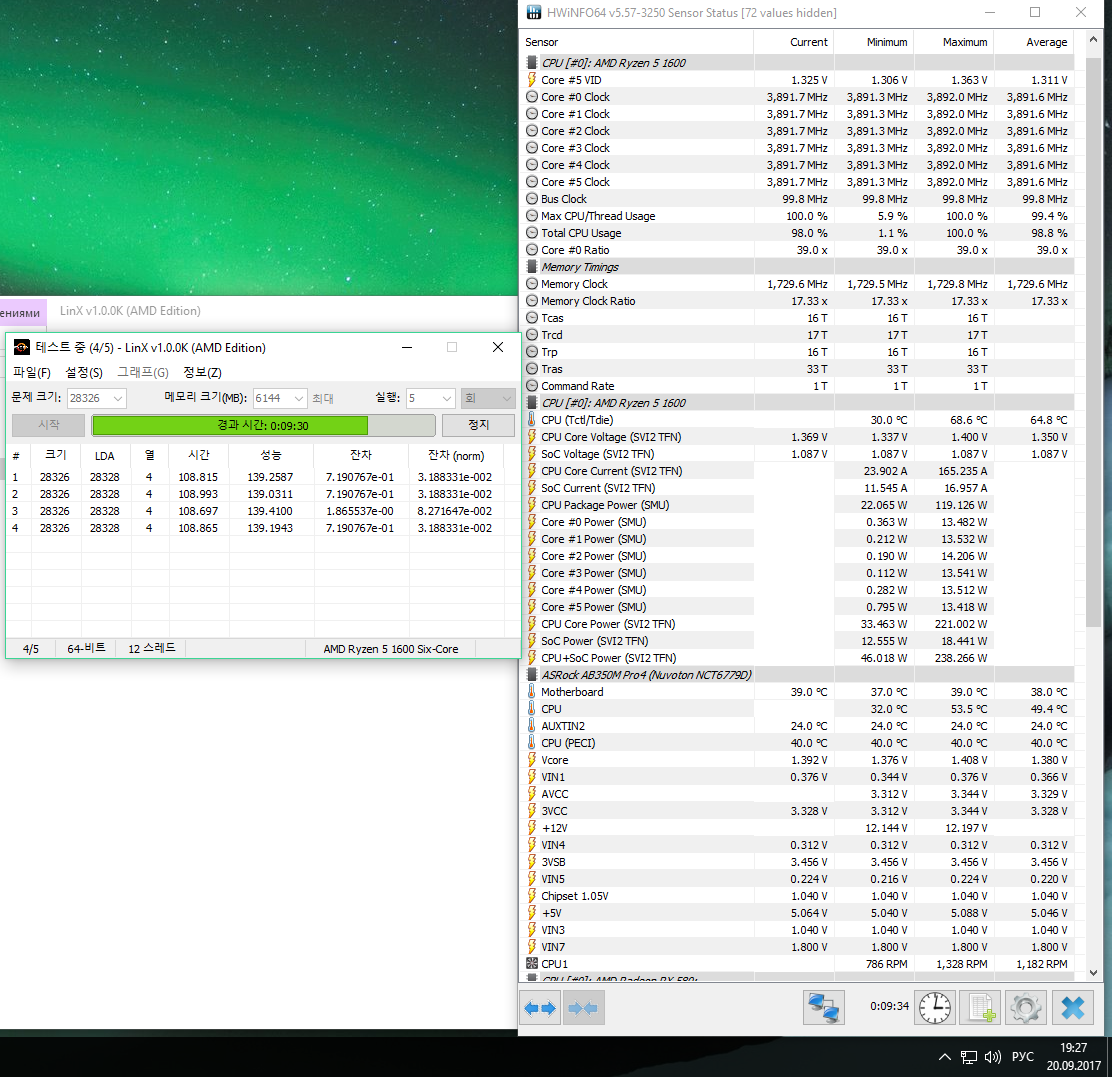The image size is (1112, 1077).
Task: Show hidden tray icons chevron
Action: tap(945, 1056)
